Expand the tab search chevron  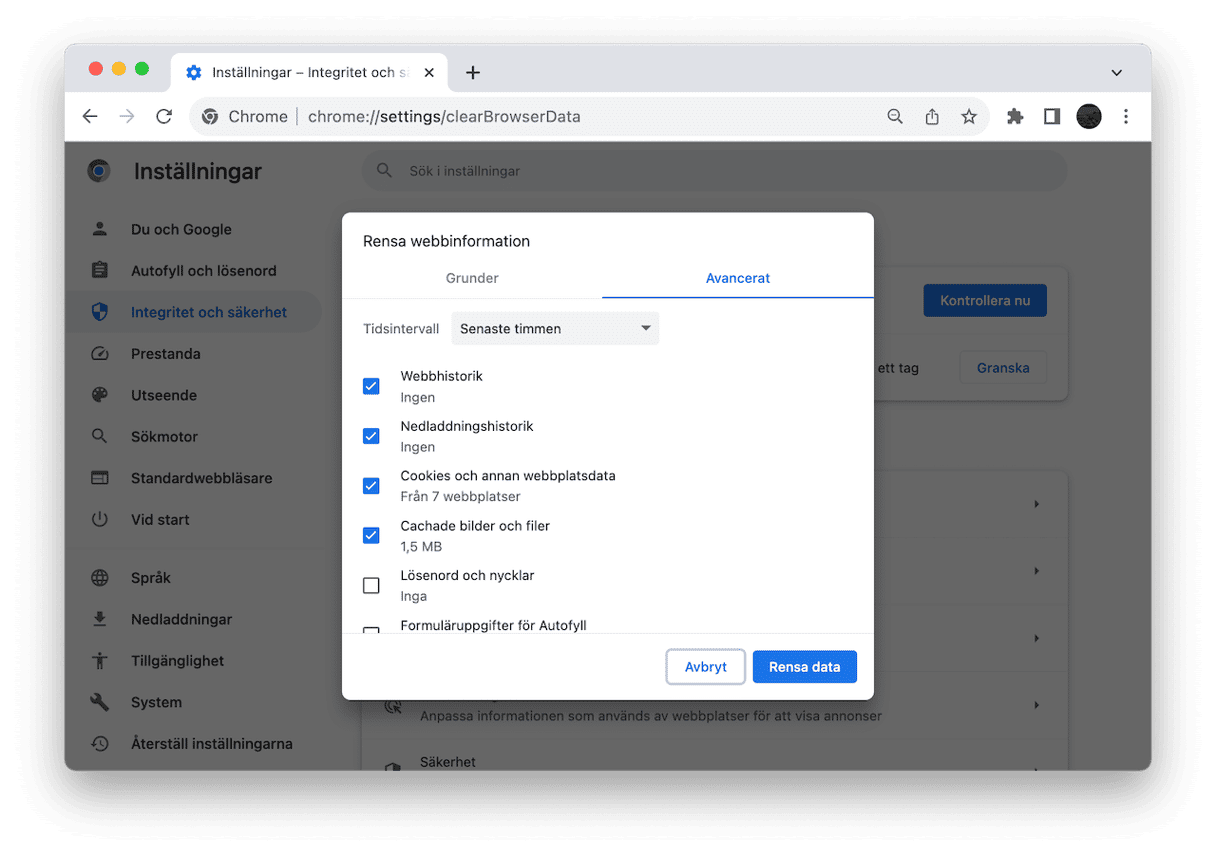click(1117, 72)
